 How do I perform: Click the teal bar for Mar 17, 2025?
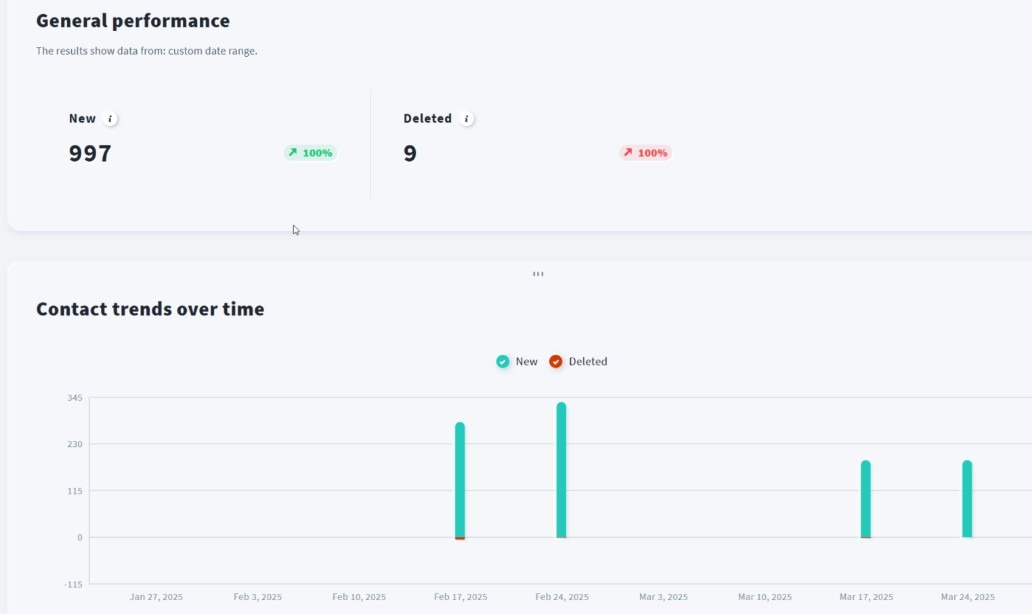pos(865,498)
